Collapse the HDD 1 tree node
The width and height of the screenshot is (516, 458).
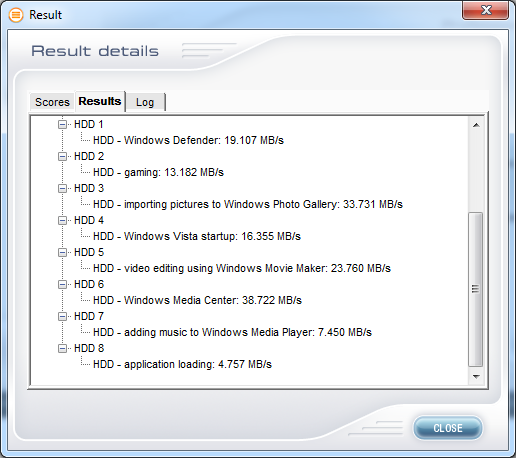point(62,124)
